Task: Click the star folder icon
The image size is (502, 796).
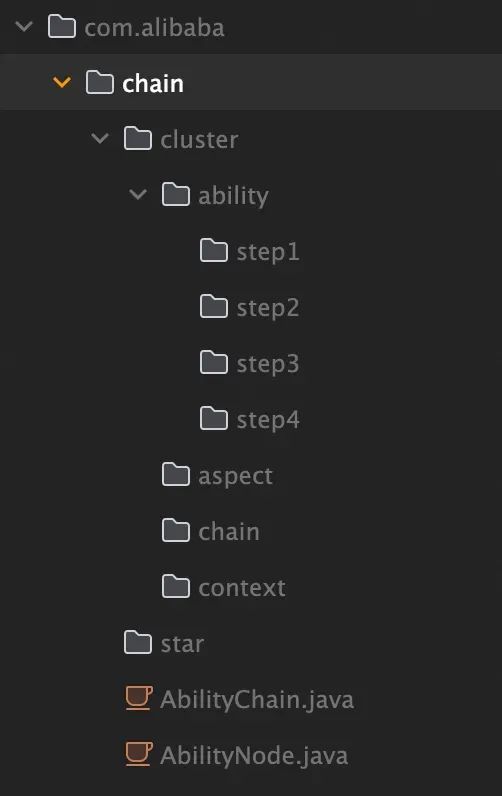Action: click(138, 643)
